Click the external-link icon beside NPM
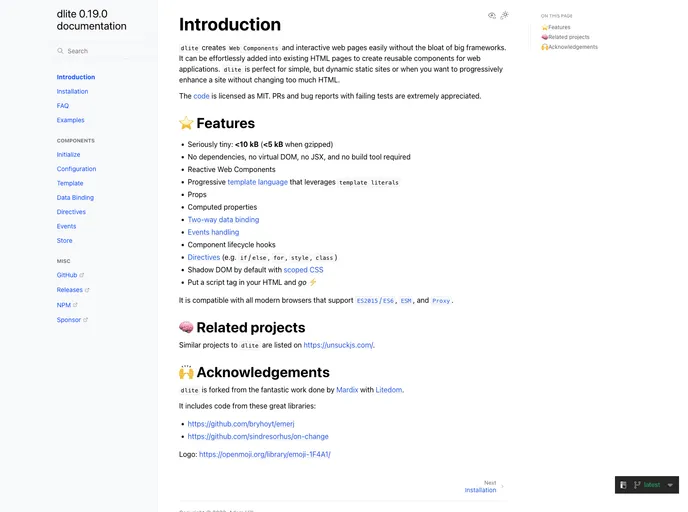This screenshot has height=512, width=688. tap(75, 305)
